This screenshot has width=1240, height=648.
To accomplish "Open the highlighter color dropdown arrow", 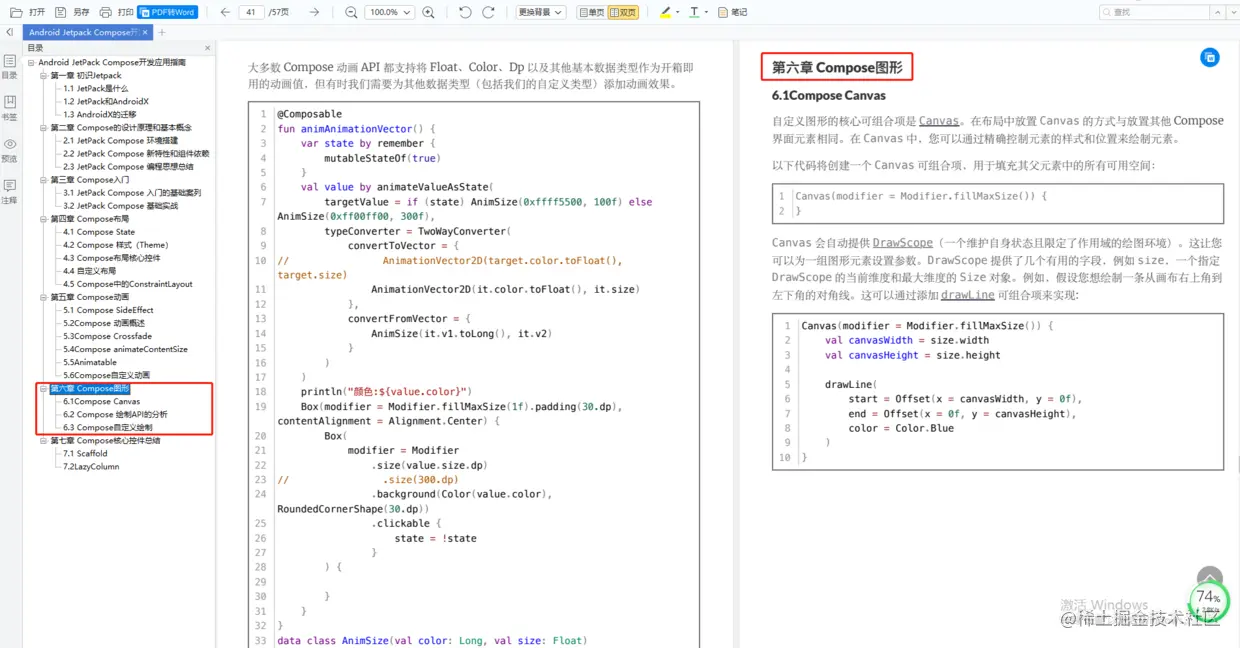I will 678,12.
